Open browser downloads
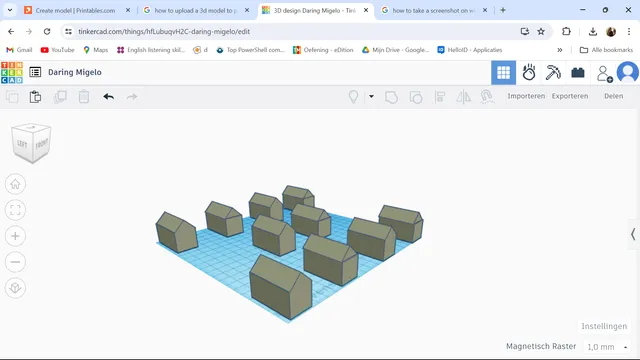This screenshot has height=360, width=640. (x=593, y=31)
